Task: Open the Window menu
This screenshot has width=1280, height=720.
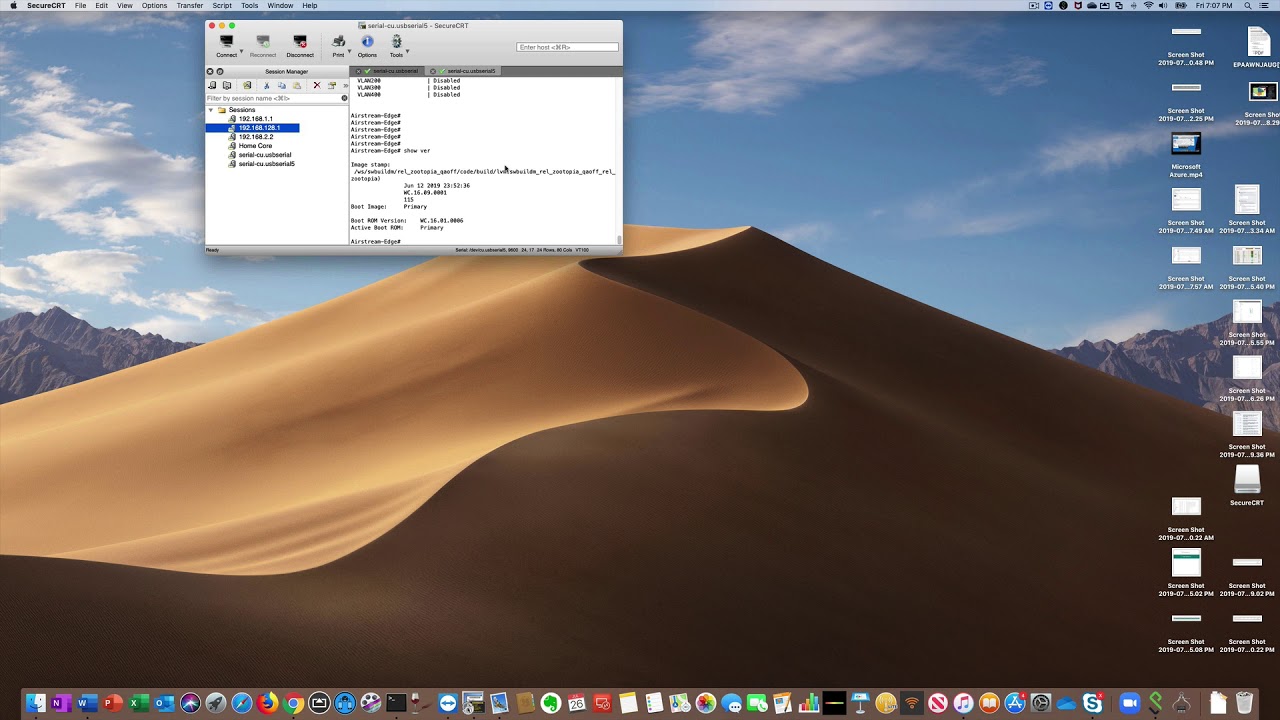Action: click(x=281, y=6)
